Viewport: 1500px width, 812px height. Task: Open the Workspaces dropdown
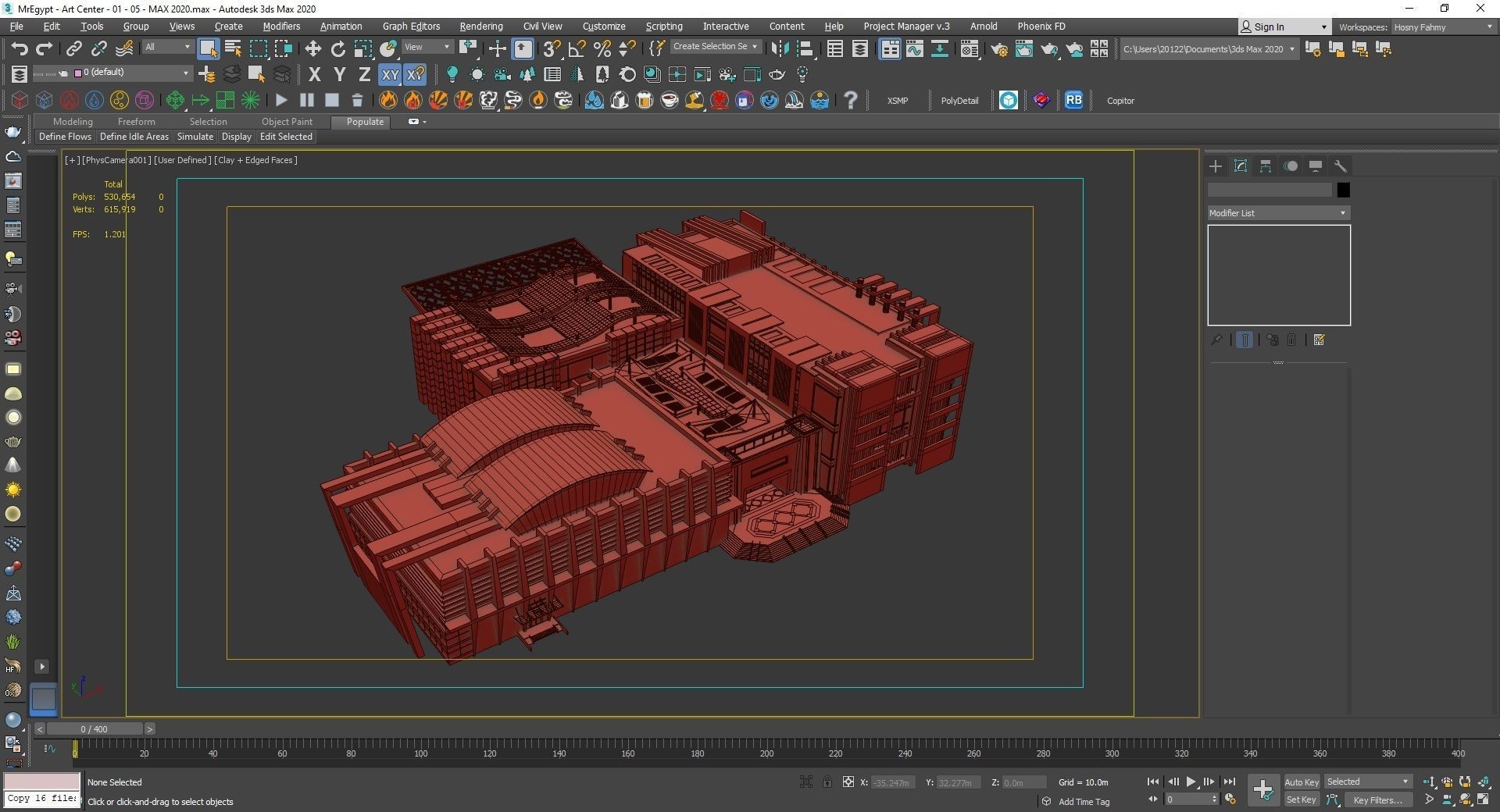click(1441, 27)
